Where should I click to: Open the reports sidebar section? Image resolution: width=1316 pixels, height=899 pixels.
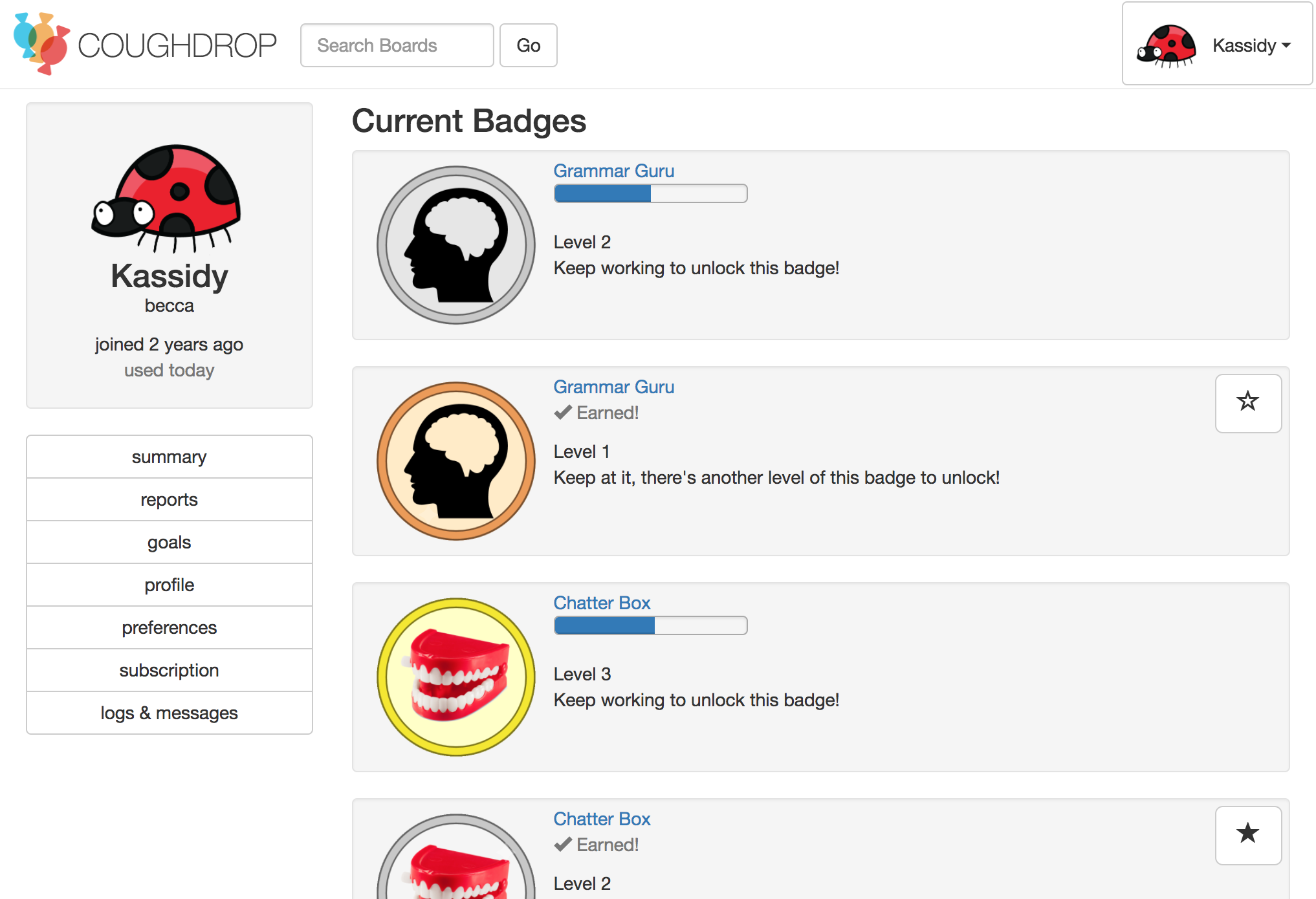point(170,499)
